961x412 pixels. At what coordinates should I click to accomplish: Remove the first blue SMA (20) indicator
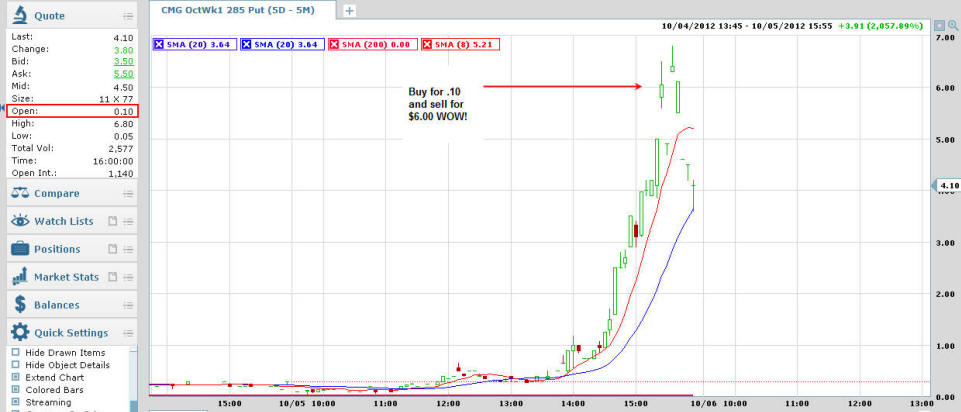pyautogui.click(x=159, y=44)
